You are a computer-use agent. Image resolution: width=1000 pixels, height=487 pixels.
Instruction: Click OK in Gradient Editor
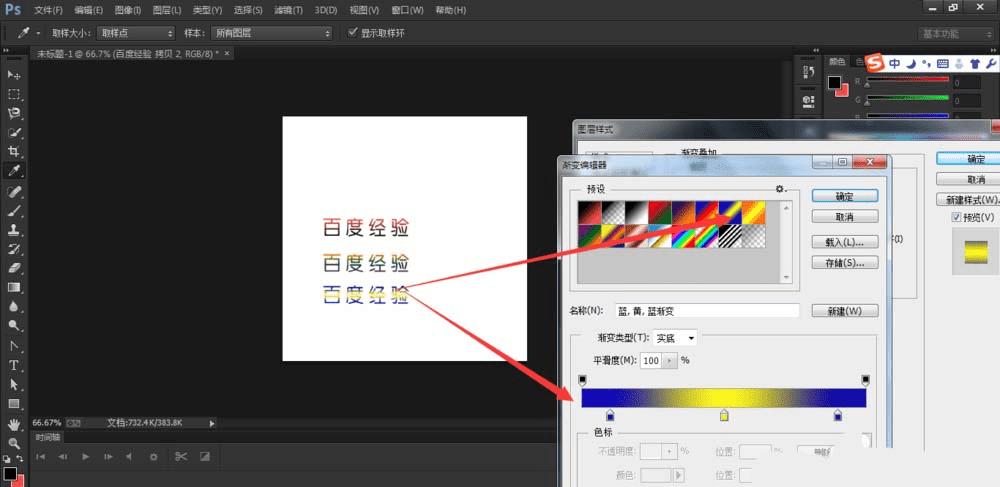[844, 196]
